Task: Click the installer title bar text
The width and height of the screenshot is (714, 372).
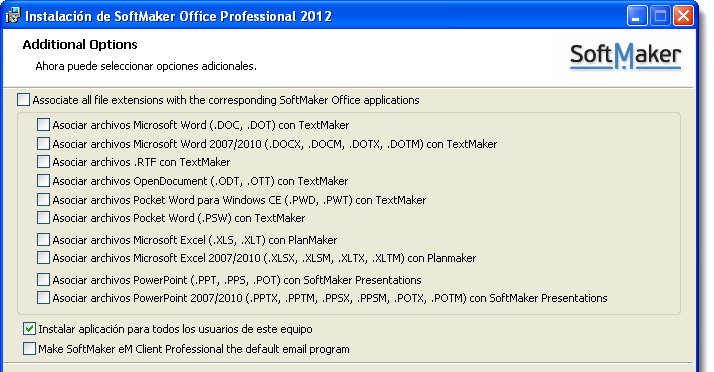Action: click(178, 16)
